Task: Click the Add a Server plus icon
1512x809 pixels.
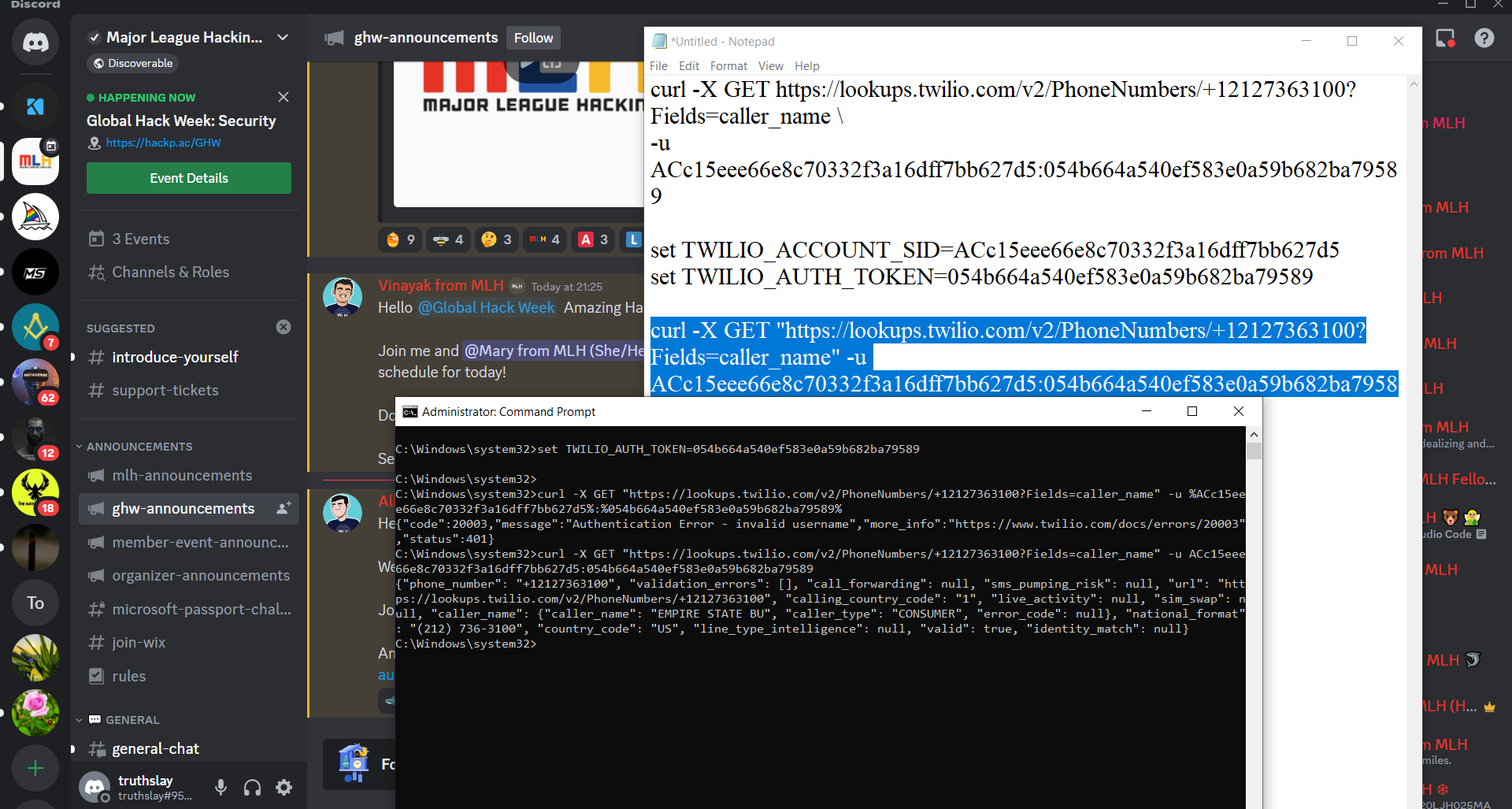Action: tap(35, 768)
